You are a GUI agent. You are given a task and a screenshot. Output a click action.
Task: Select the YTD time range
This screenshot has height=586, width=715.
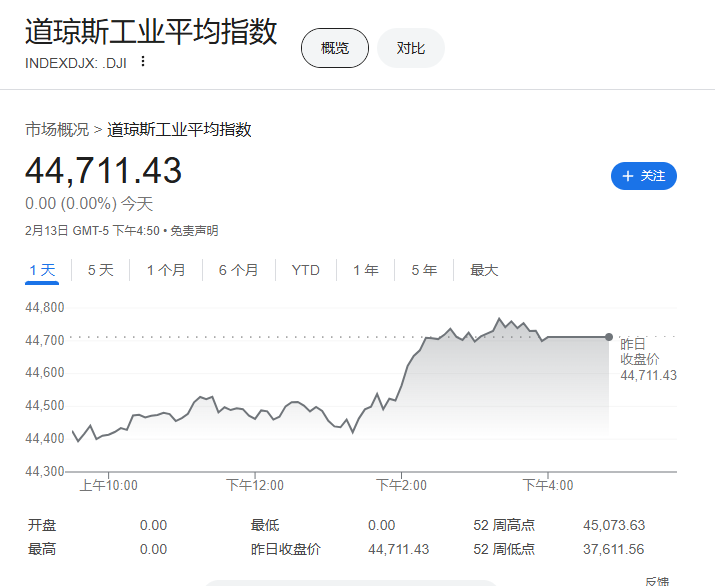[x=306, y=270]
